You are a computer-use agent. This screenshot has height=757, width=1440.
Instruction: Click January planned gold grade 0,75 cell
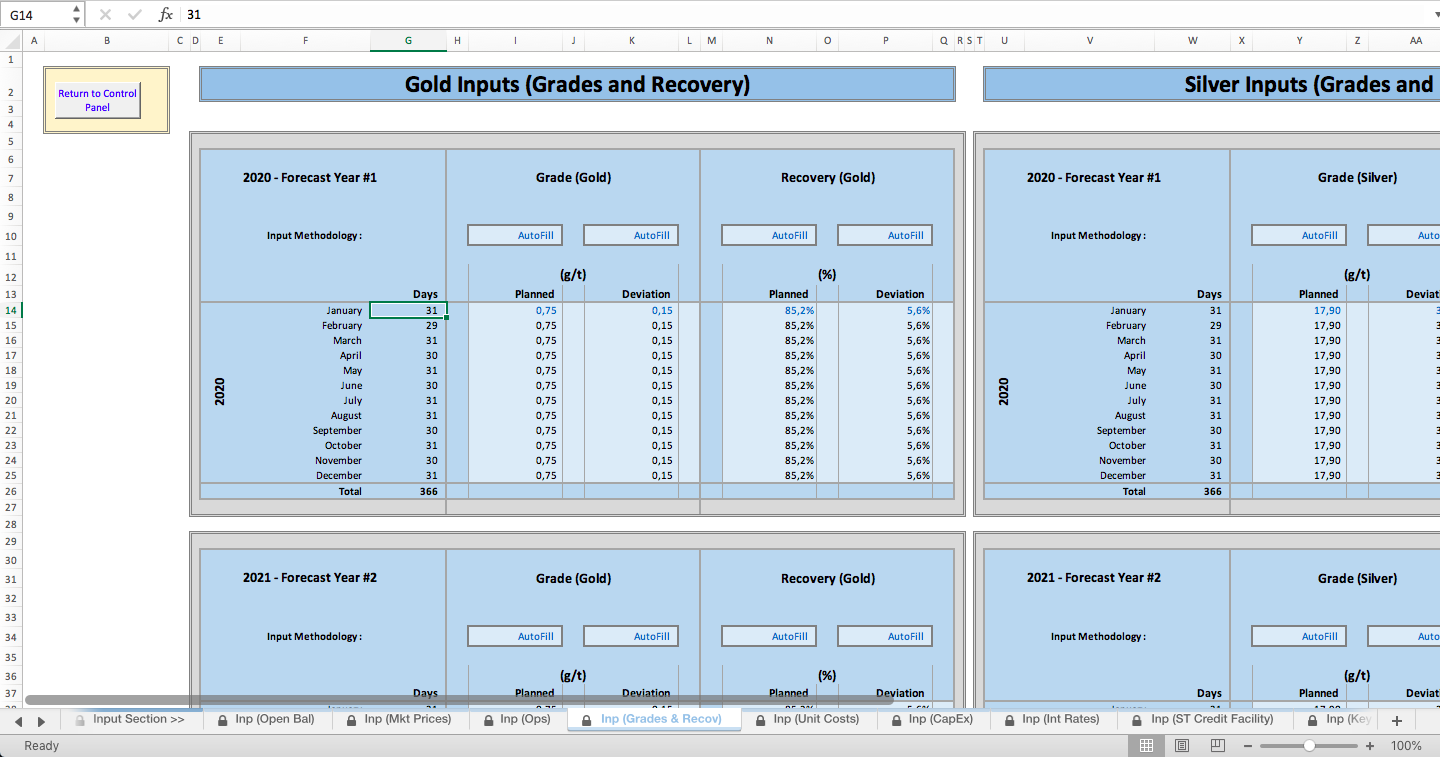[x=515, y=310]
